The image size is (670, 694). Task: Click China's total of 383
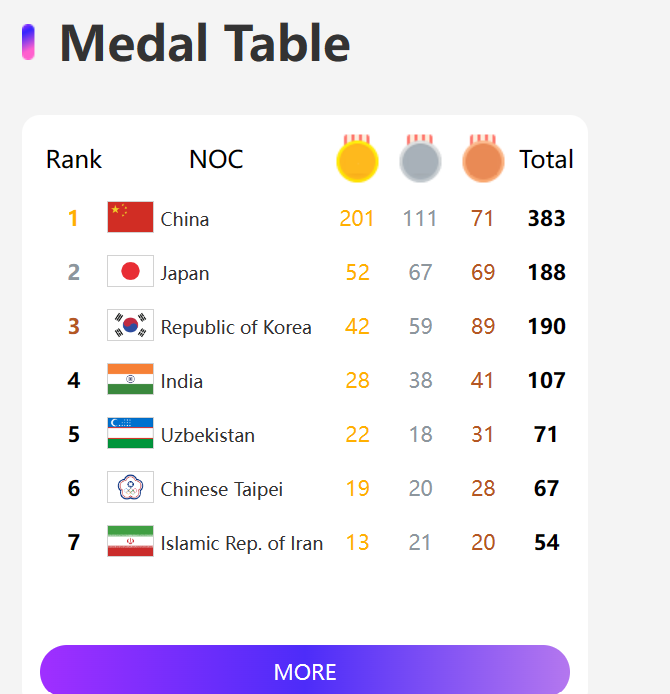547,218
